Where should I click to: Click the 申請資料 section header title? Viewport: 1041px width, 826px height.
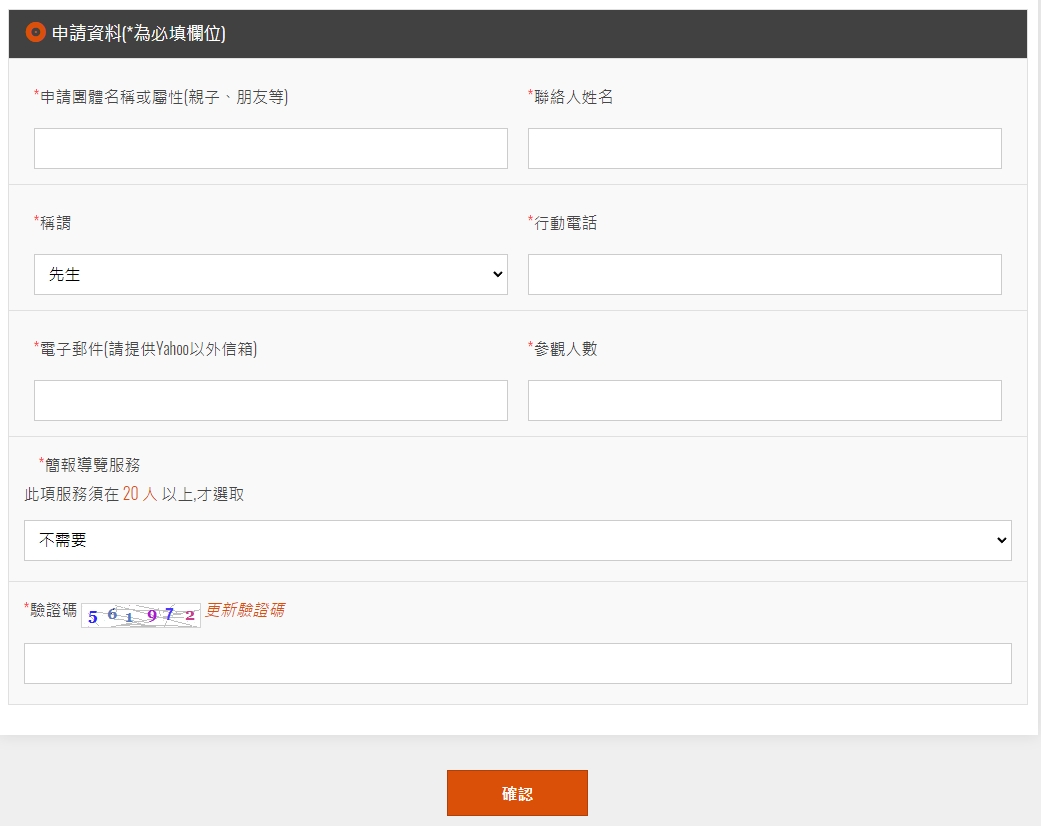click(139, 34)
